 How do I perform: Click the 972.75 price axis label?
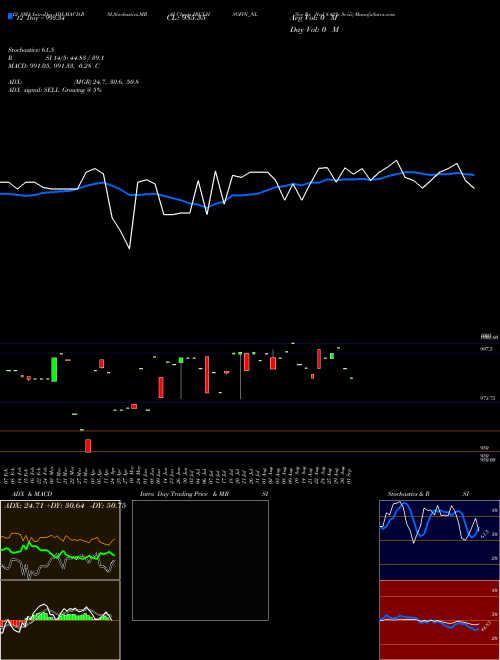(x=488, y=398)
